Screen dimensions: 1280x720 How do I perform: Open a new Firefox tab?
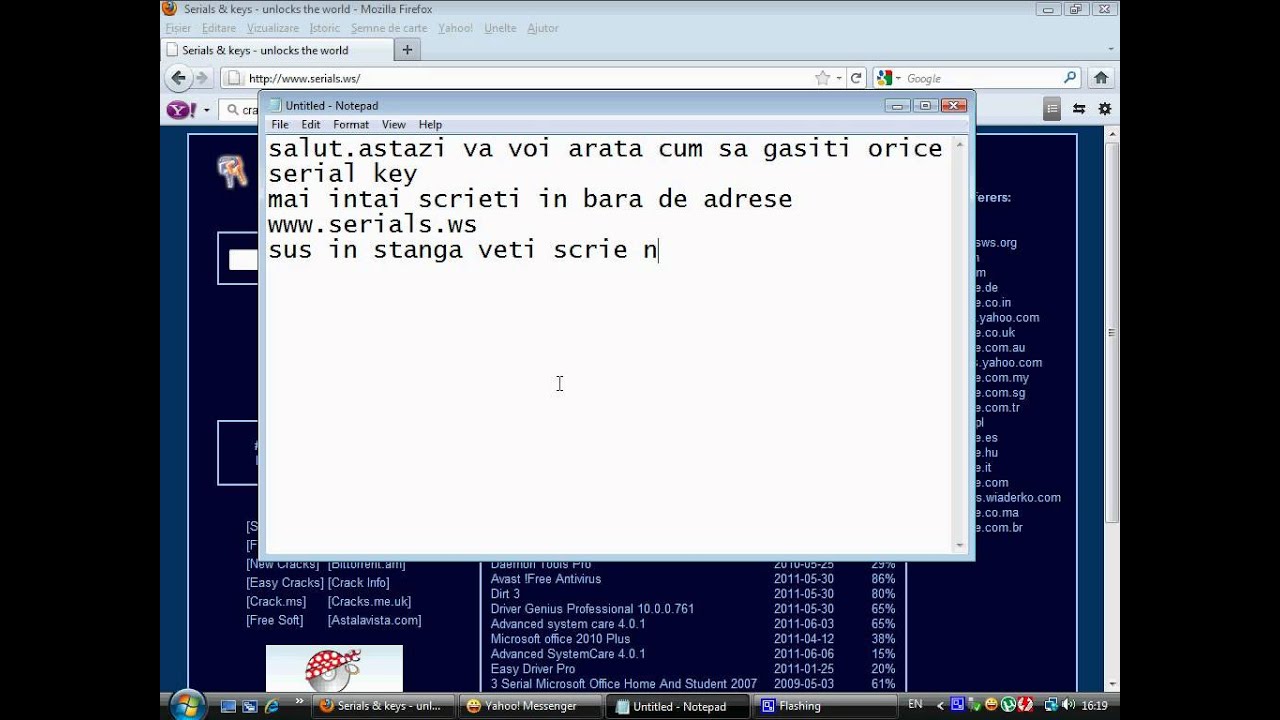pyautogui.click(x=407, y=50)
